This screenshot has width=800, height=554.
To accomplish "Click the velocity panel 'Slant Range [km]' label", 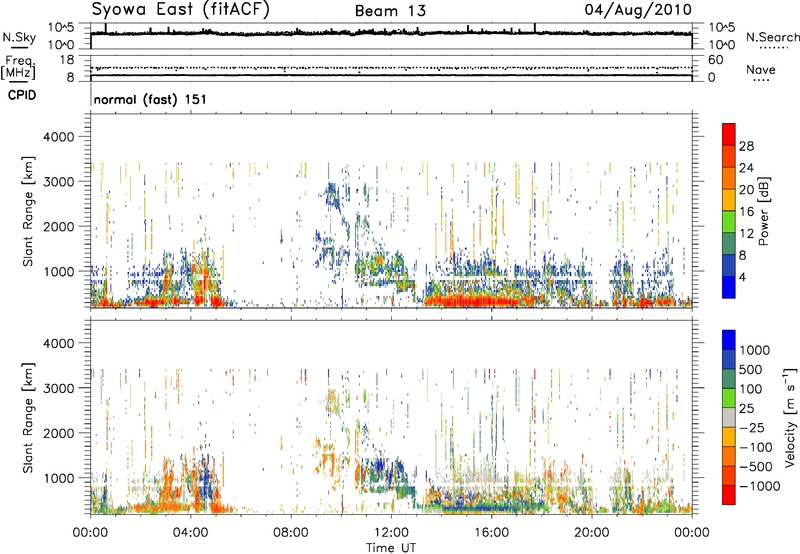I will (x=28, y=417).
